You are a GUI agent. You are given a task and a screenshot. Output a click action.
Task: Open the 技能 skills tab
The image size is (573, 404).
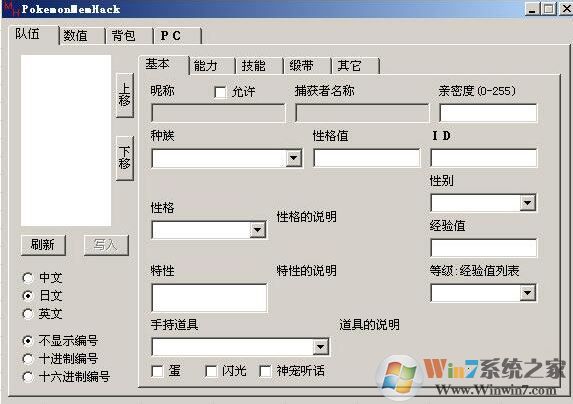[259, 66]
